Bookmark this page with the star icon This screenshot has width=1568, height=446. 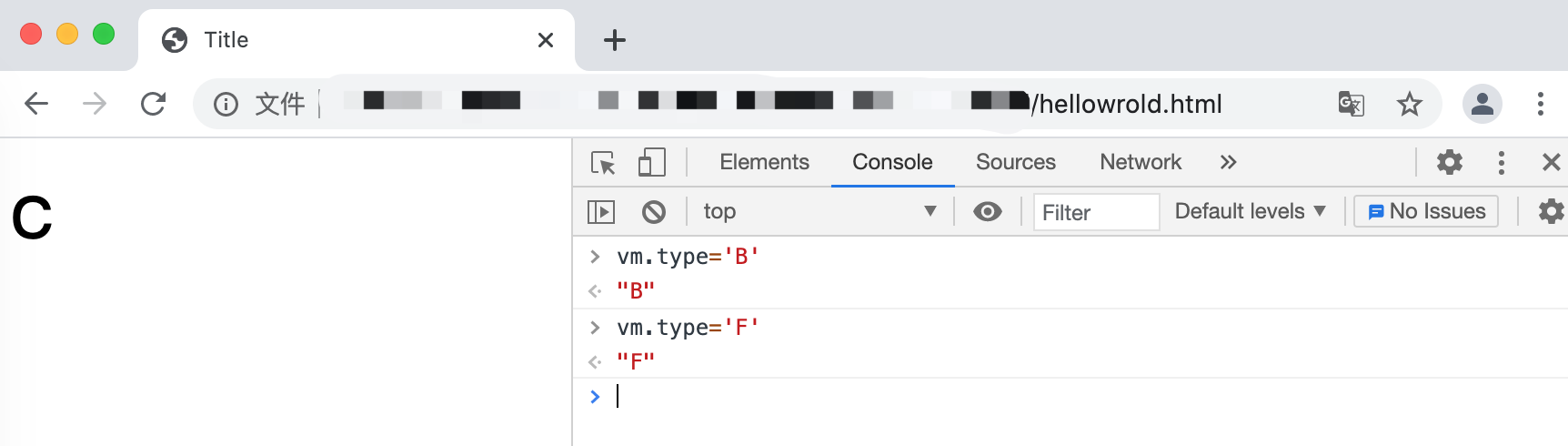pos(1409,104)
